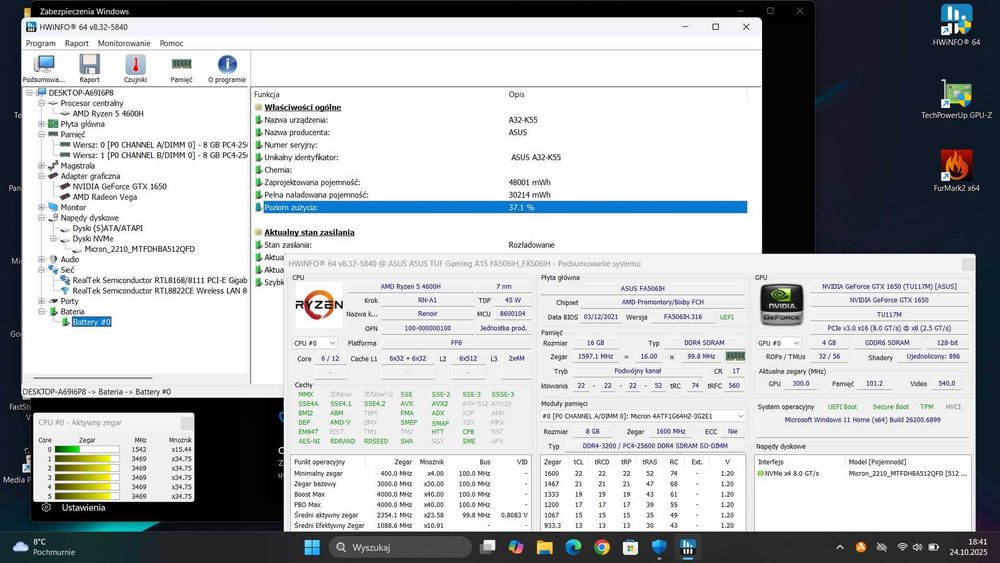Expand the Audio tree node

pyautogui.click(x=41, y=260)
